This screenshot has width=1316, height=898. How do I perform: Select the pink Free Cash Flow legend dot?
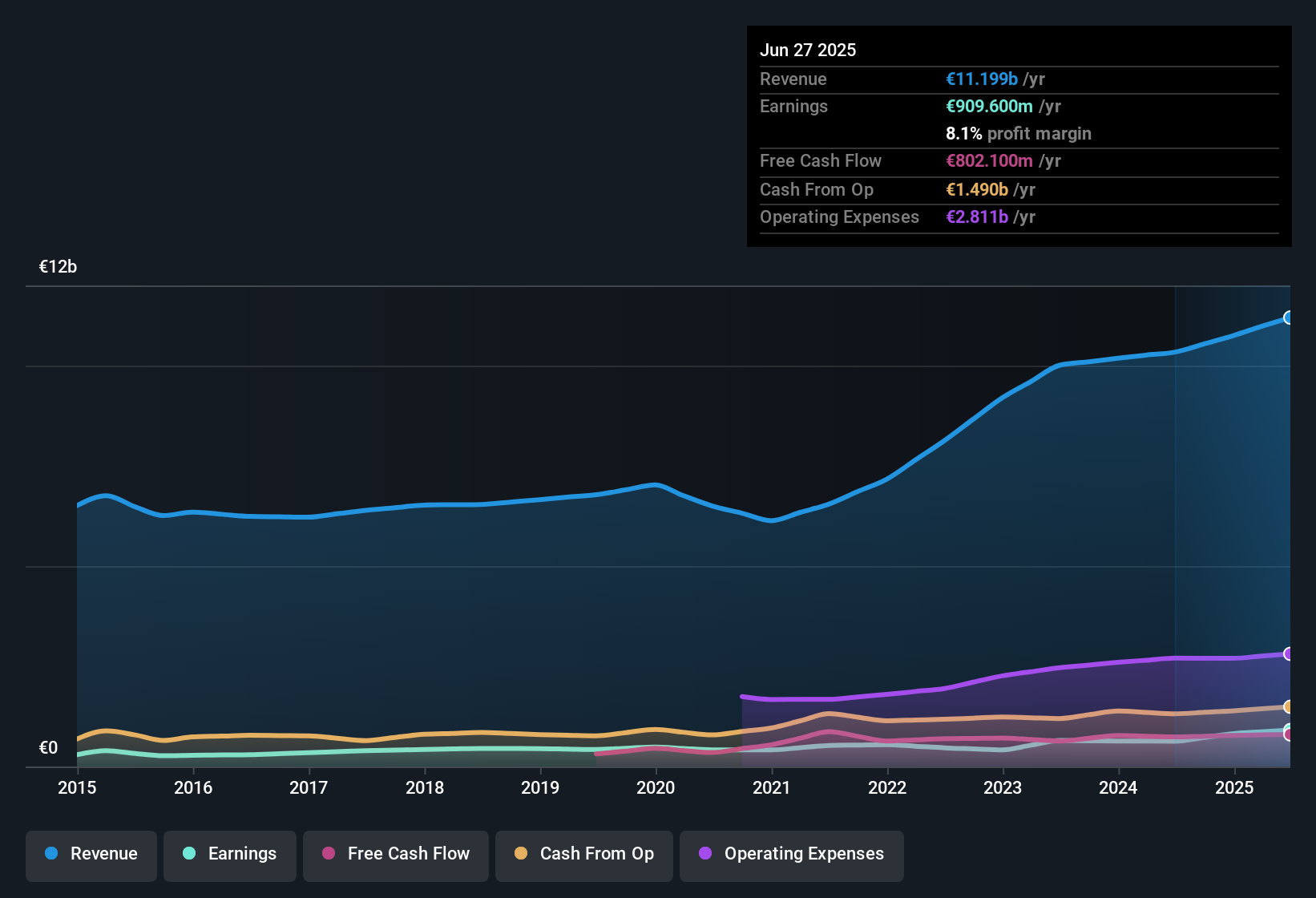pos(329,854)
